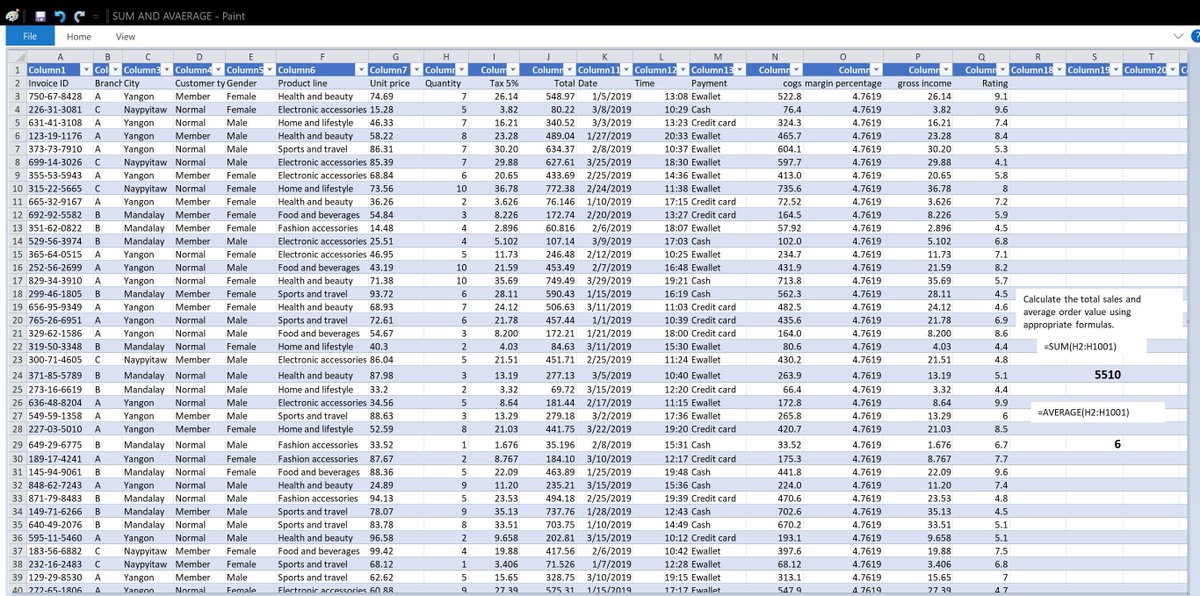This screenshot has width=1200, height=596.
Task: Switch to the Home tab
Action: (78, 35)
